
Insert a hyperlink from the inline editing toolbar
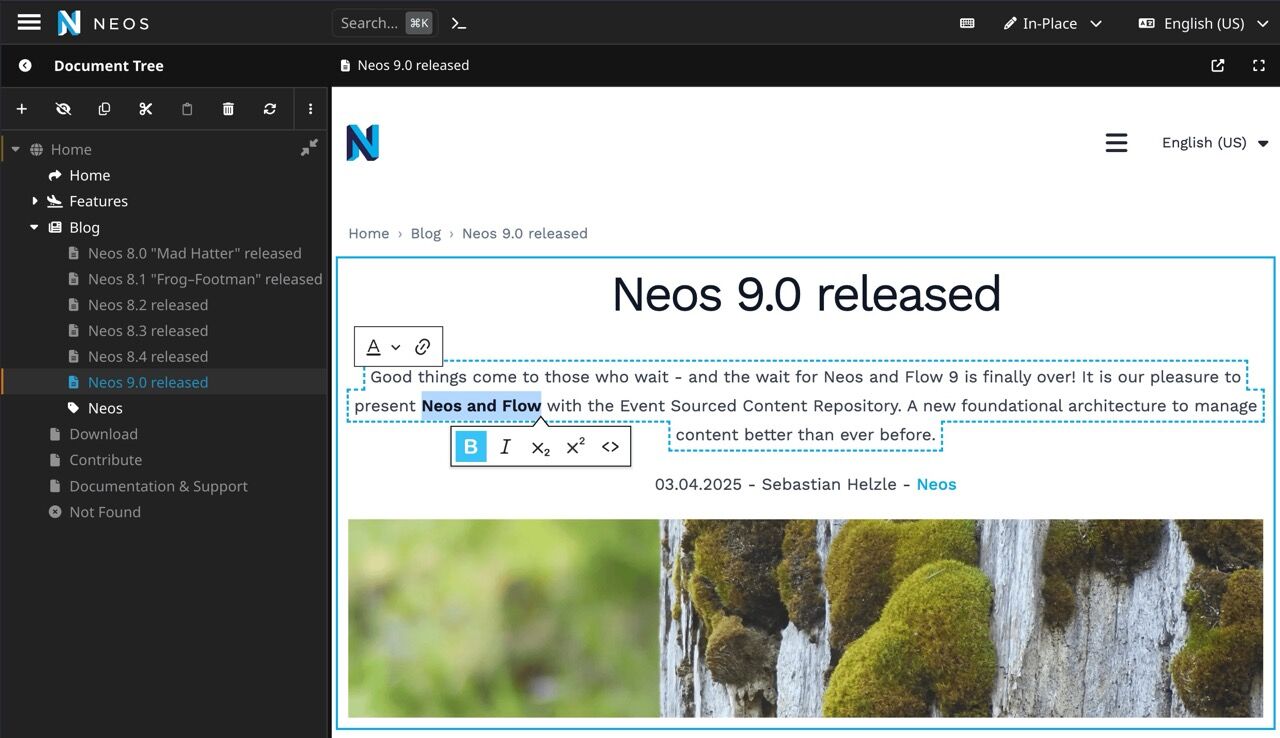[x=423, y=345]
